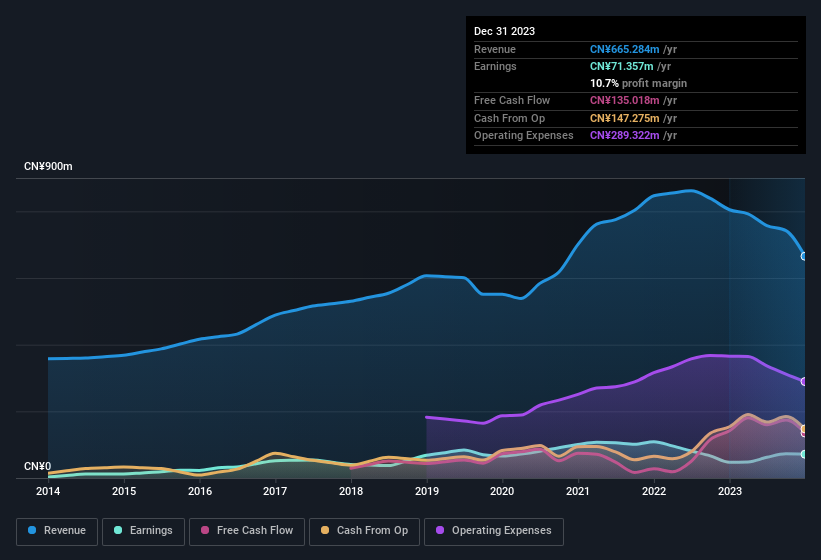
Task: Select the 2020 label on the x-axis
Action: tap(502, 491)
